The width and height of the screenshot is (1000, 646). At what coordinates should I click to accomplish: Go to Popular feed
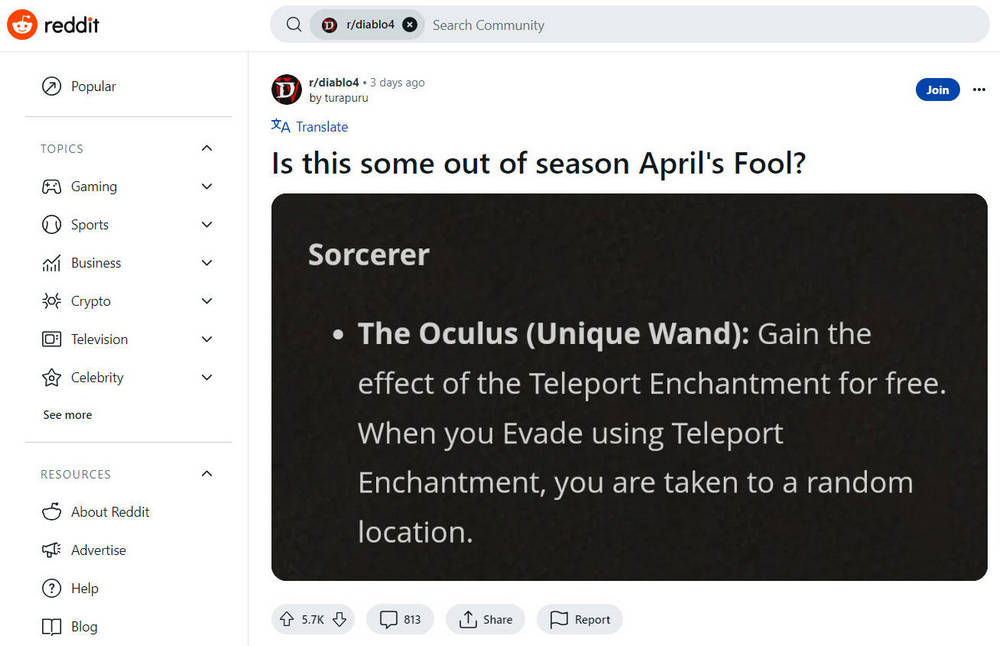coord(93,87)
